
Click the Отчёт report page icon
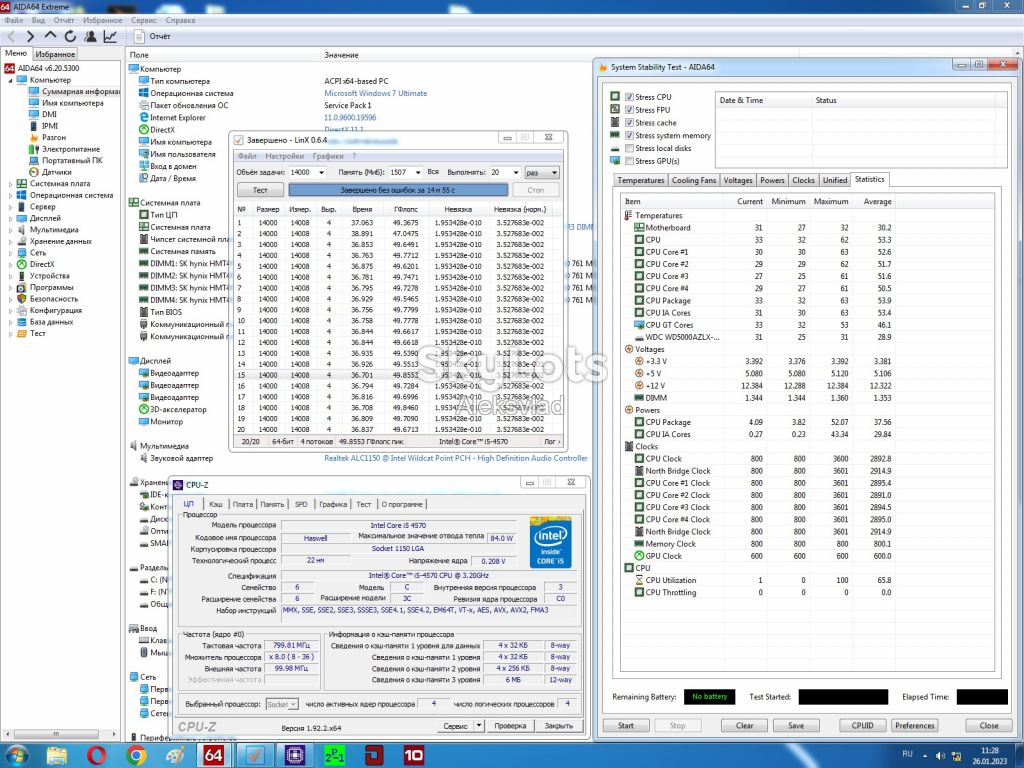click(139, 37)
